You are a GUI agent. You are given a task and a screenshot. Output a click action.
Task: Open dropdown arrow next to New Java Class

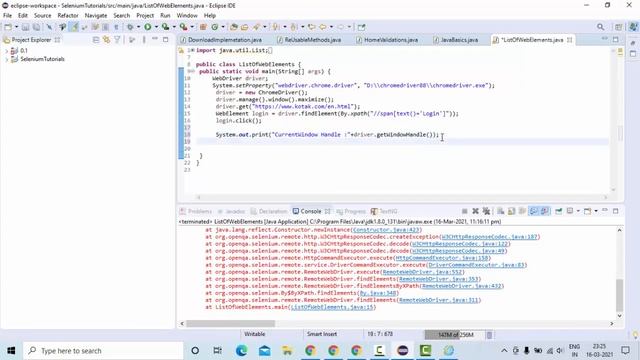223,27
